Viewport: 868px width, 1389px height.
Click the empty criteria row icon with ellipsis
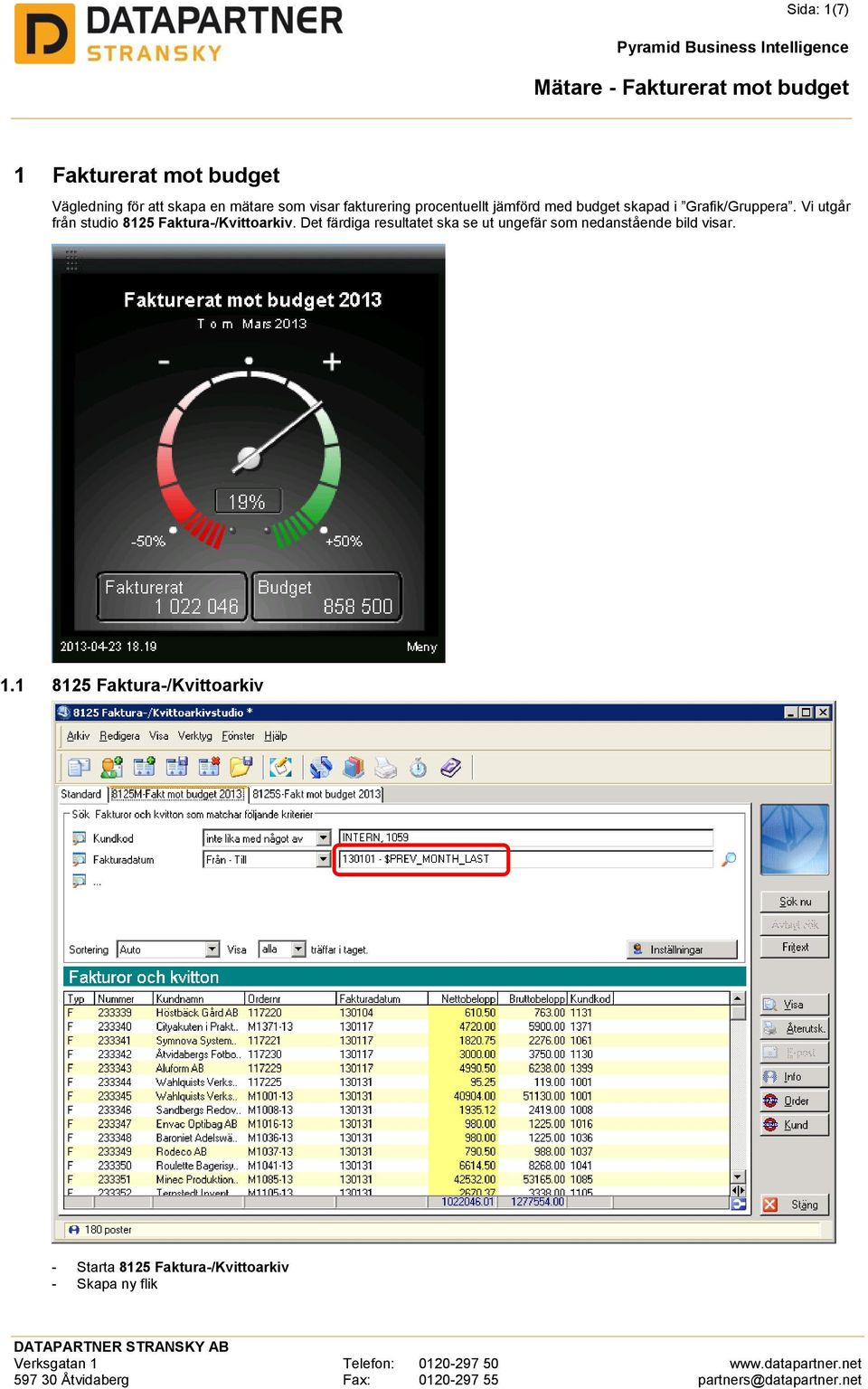click(80, 880)
